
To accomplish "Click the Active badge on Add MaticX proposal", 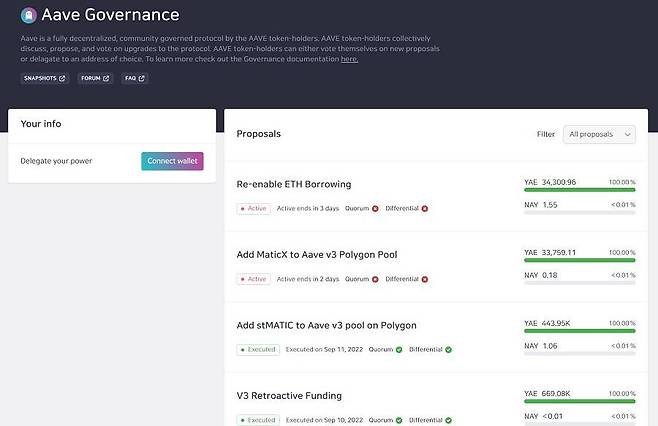I will point(253,279).
